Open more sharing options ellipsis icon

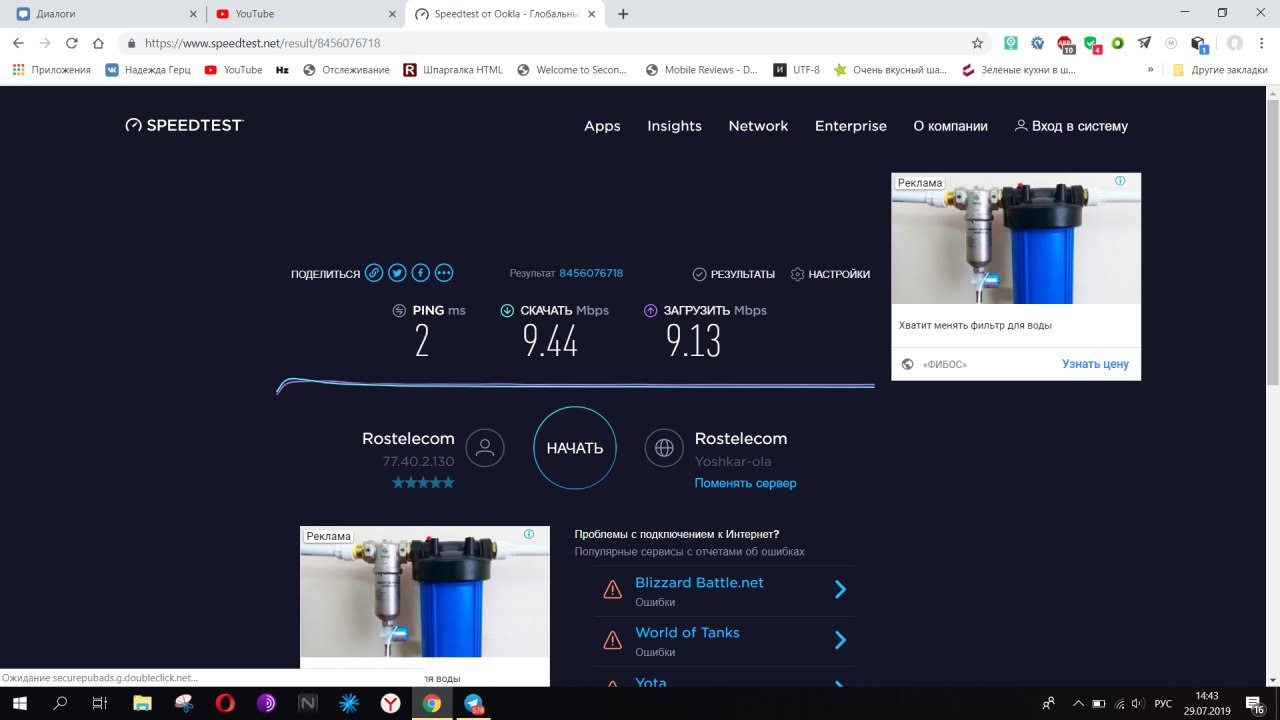pyautogui.click(x=444, y=273)
